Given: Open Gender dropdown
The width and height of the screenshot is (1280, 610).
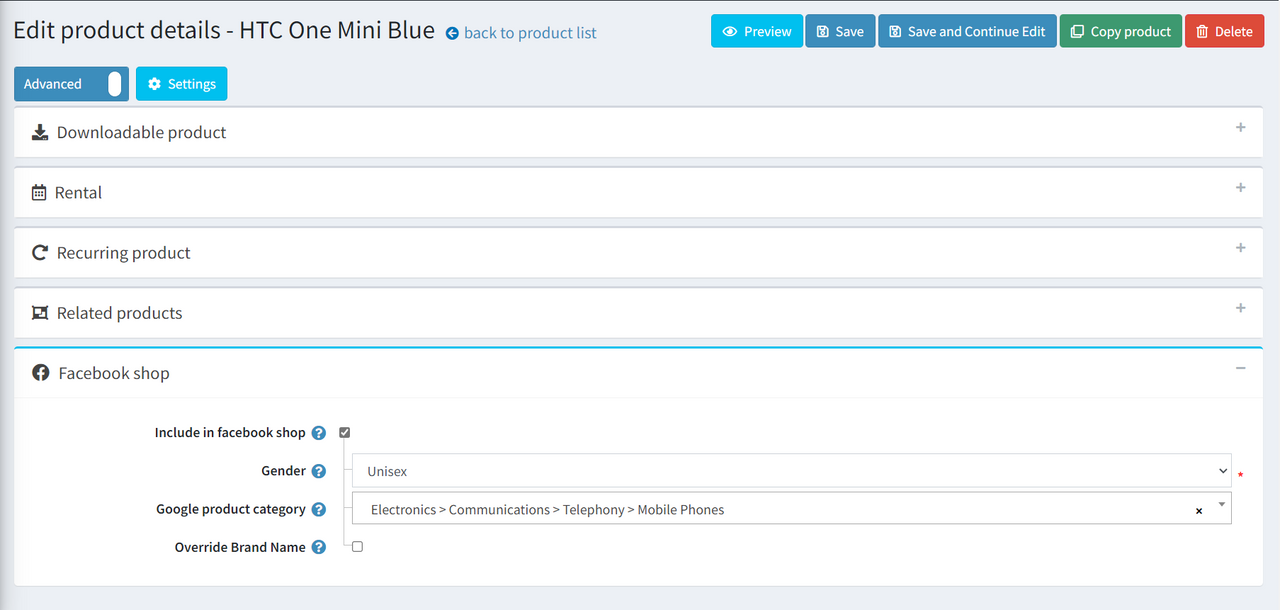Looking at the screenshot, I should pyautogui.click(x=791, y=471).
